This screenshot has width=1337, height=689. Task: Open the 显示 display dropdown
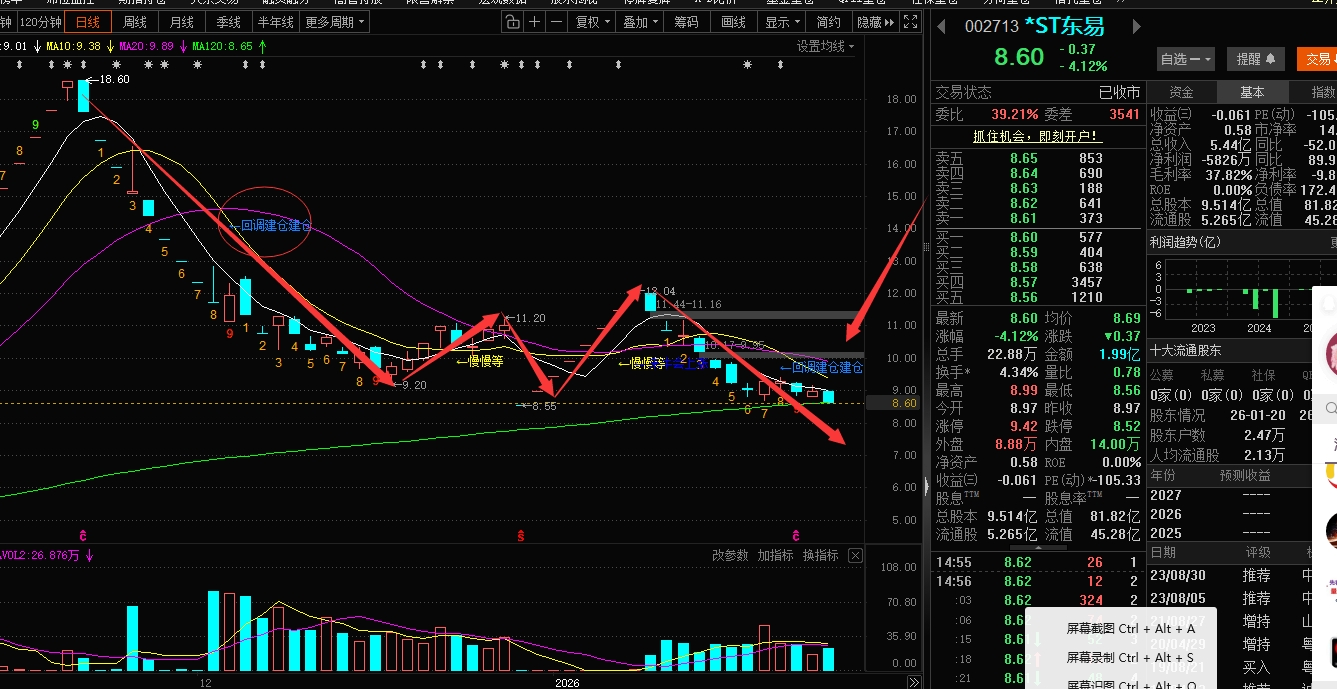782,22
